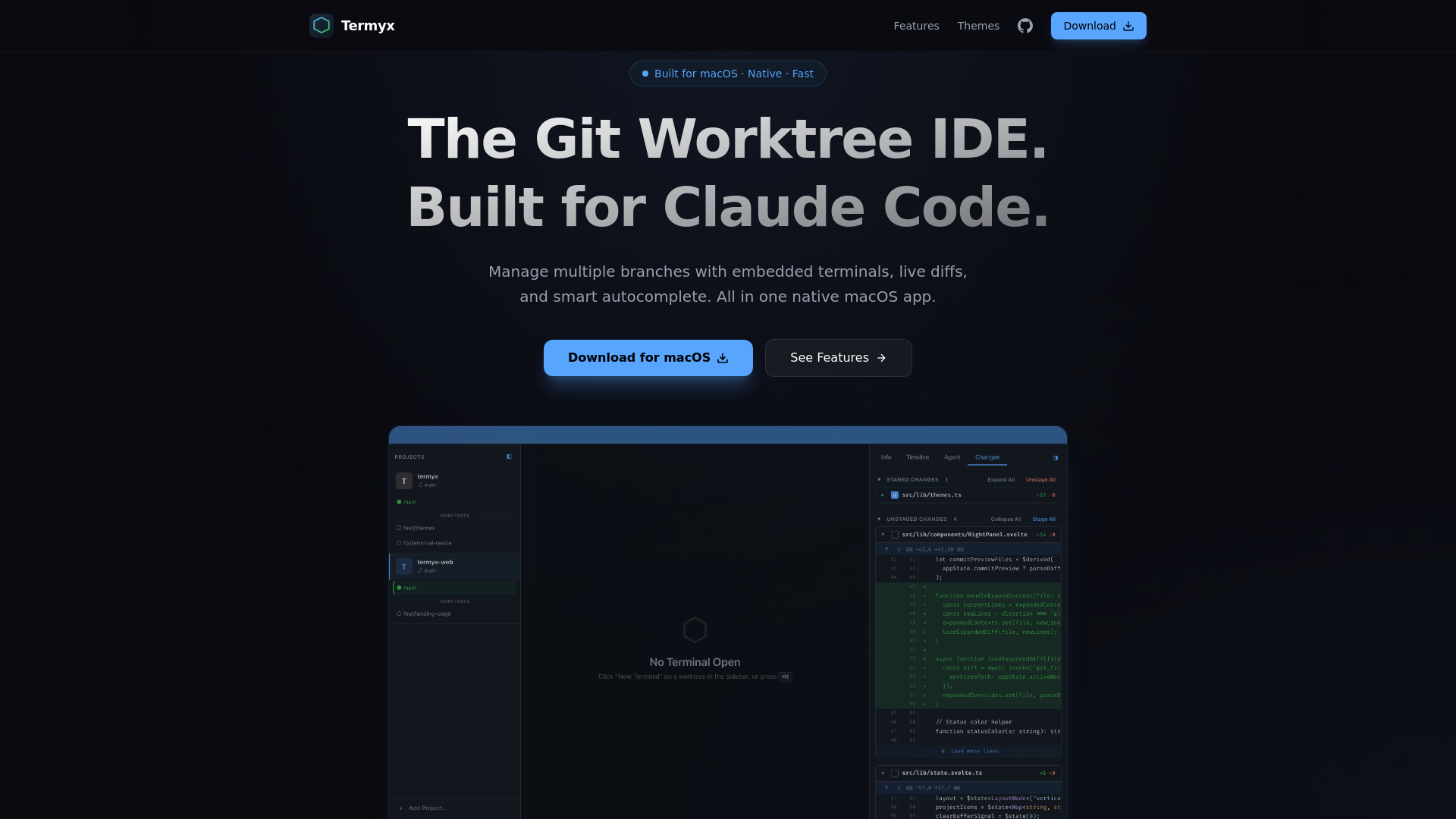
Task: Open the Features nav link
Action: (916, 26)
